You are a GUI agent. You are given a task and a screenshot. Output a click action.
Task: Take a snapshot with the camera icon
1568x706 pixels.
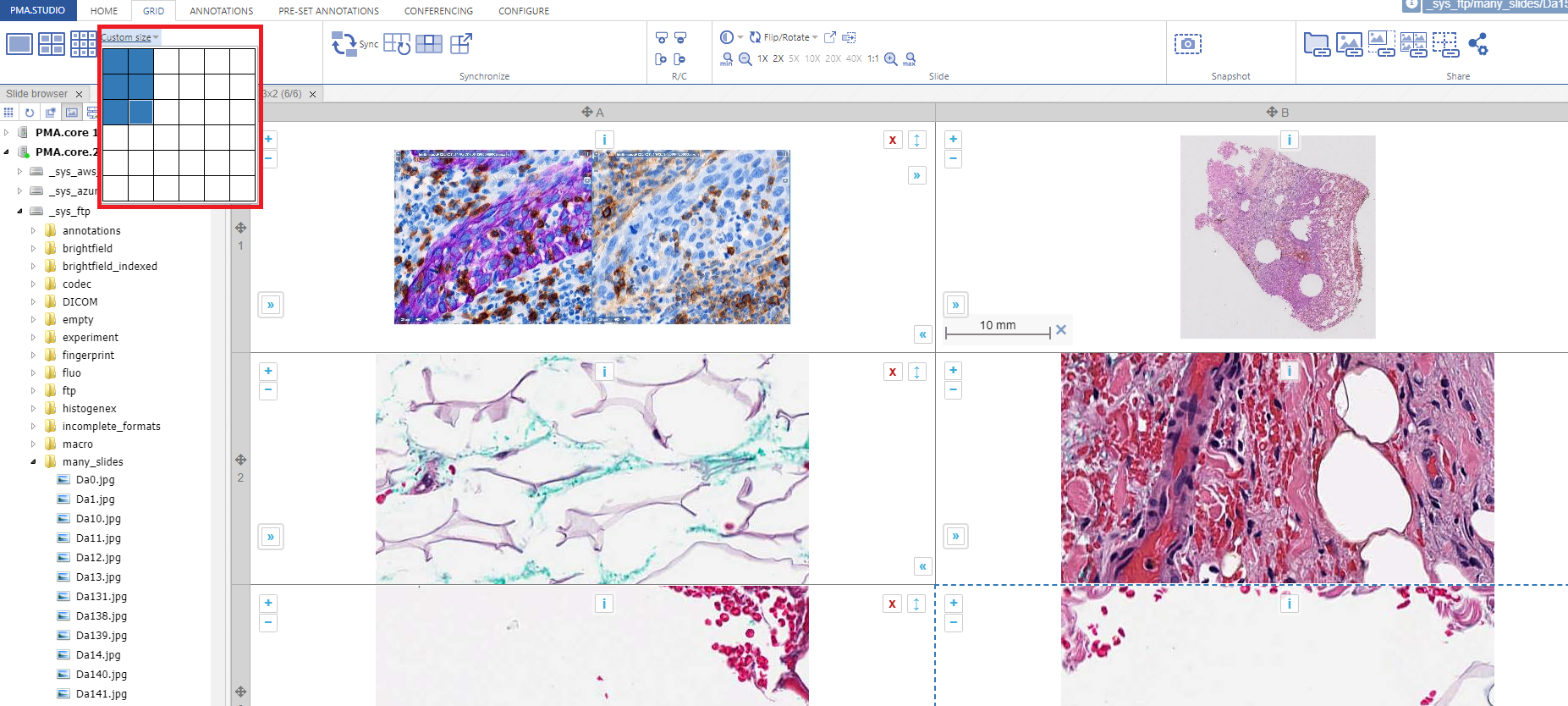point(1187,44)
